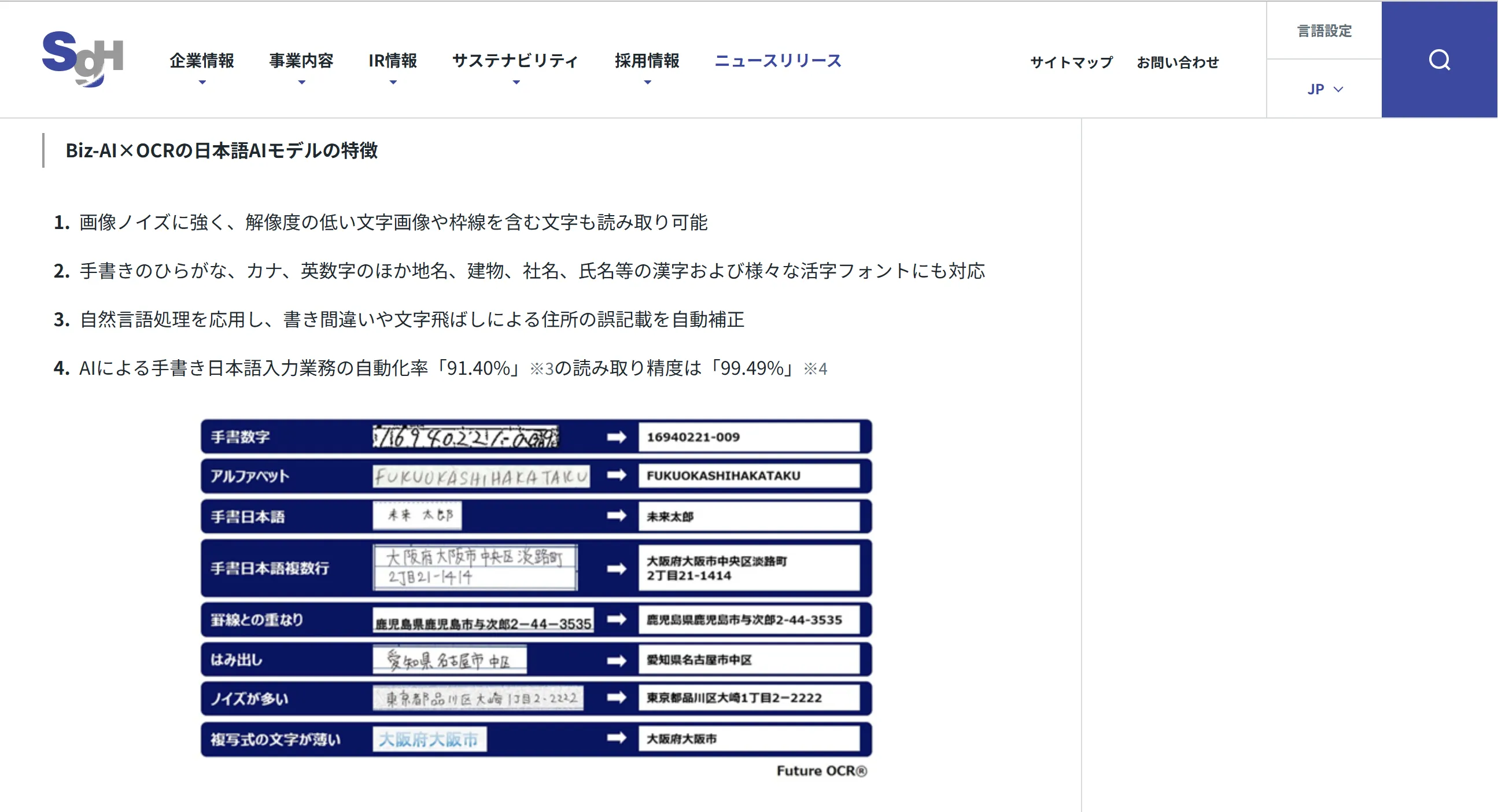Click the 16940221-009 result text

point(693,437)
